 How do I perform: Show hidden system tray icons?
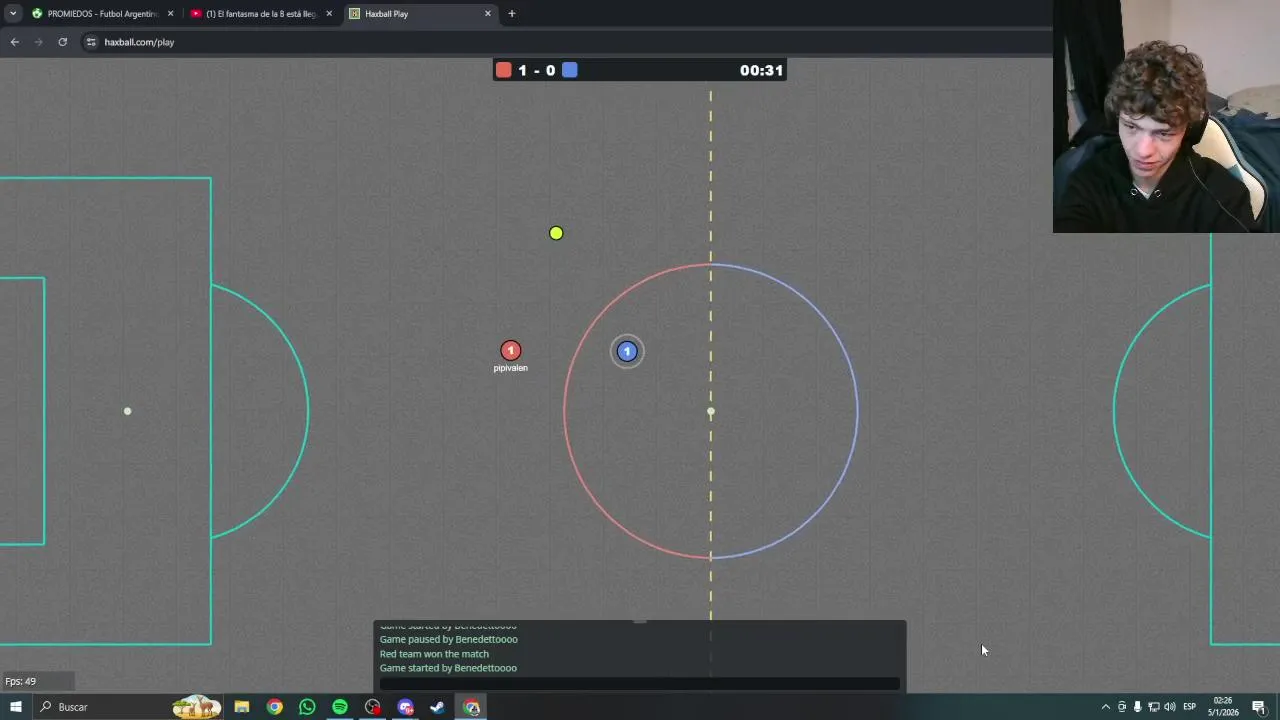click(x=1106, y=707)
